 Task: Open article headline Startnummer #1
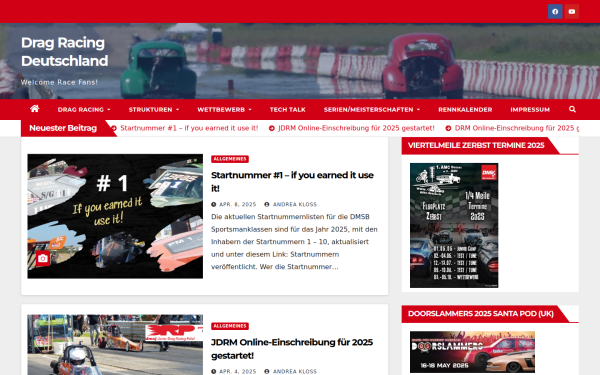[292, 181]
